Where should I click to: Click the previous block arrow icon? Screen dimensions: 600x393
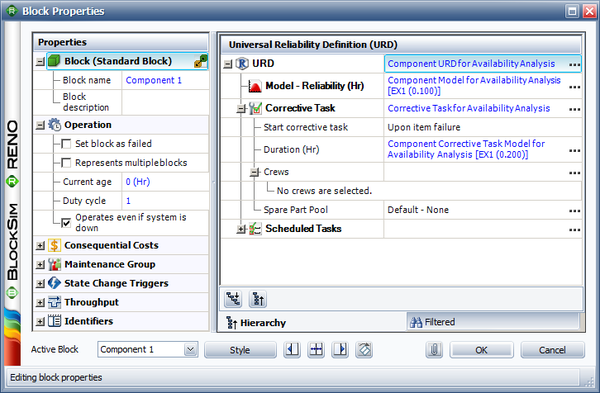pyautogui.click(x=292, y=349)
